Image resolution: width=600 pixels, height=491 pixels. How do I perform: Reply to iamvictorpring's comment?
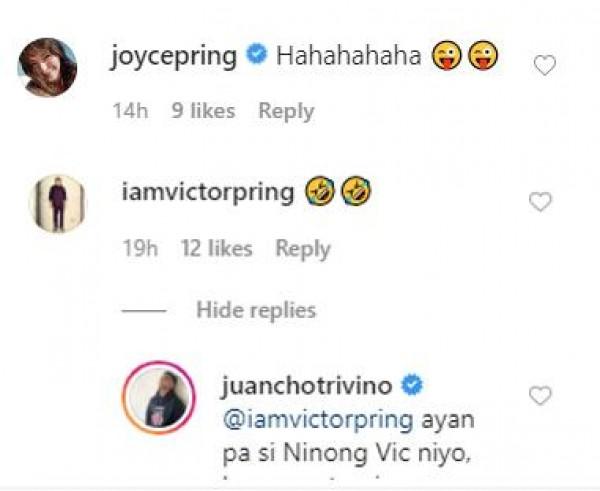coord(303,249)
